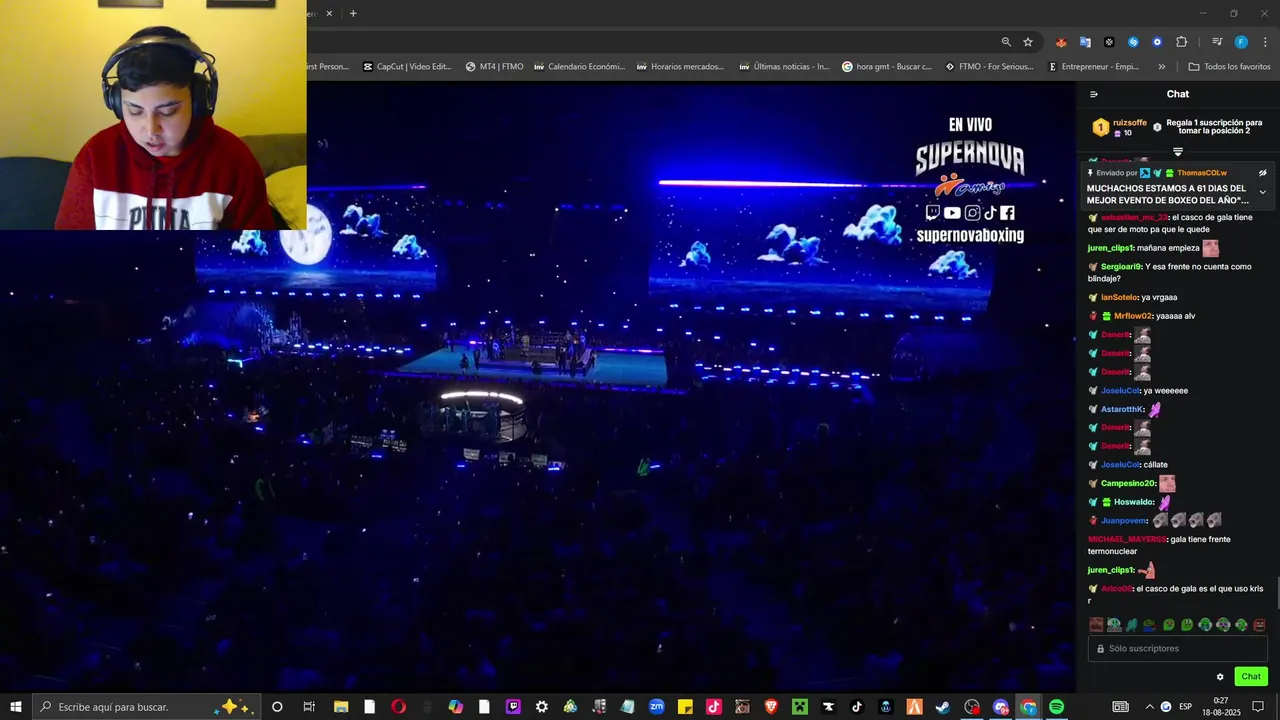1280x720 pixels.
Task: Open the Brave browser taskbar icon
Action: tap(771, 707)
